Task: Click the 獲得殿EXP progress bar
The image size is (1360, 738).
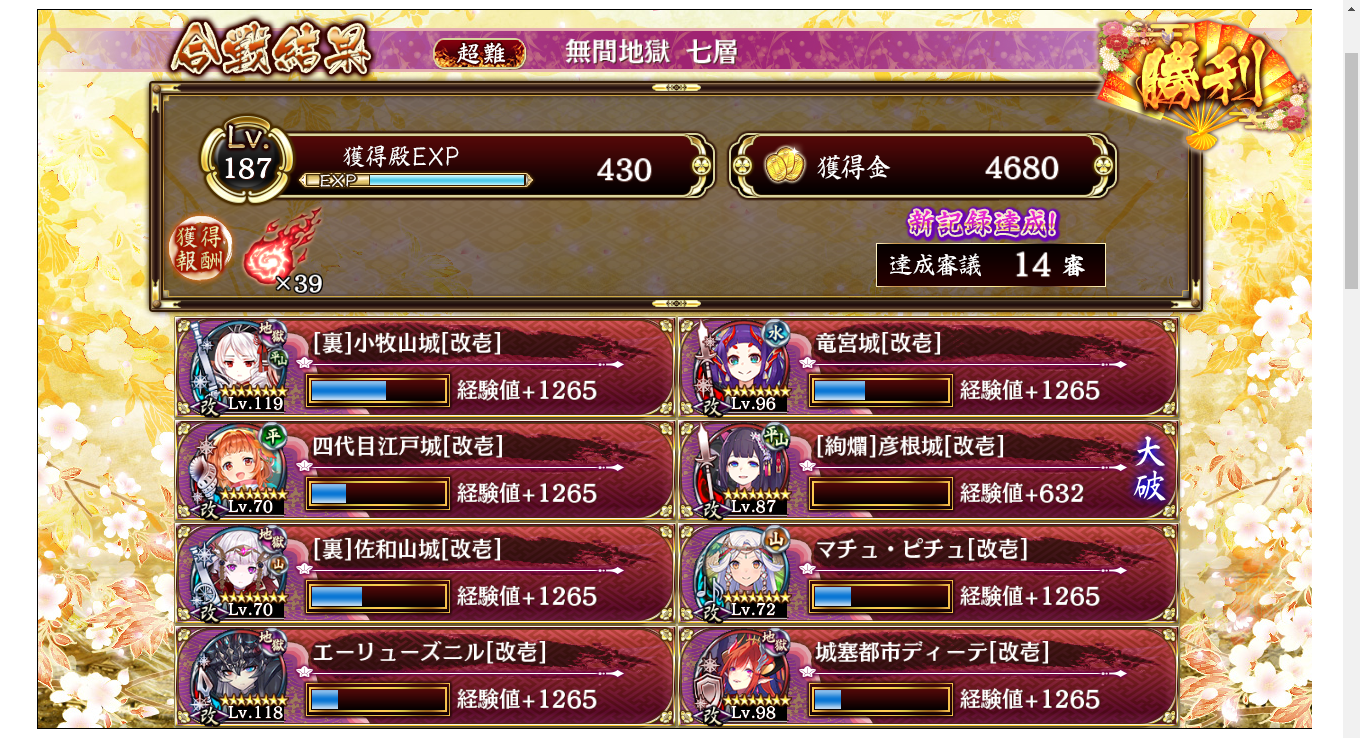Action: (x=415, y=180)
